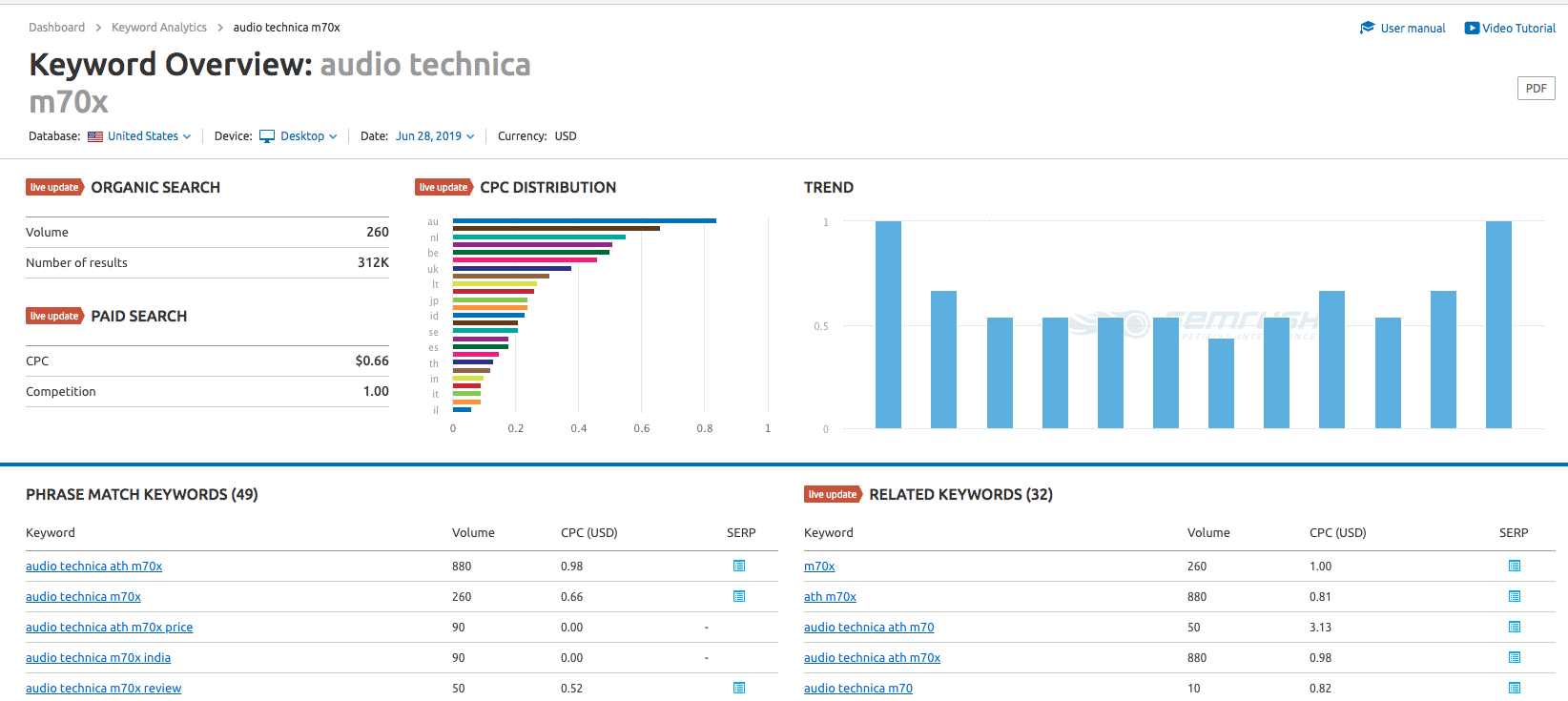Click the RELATED KEYWORDS (32) heading

coord(960,494)
